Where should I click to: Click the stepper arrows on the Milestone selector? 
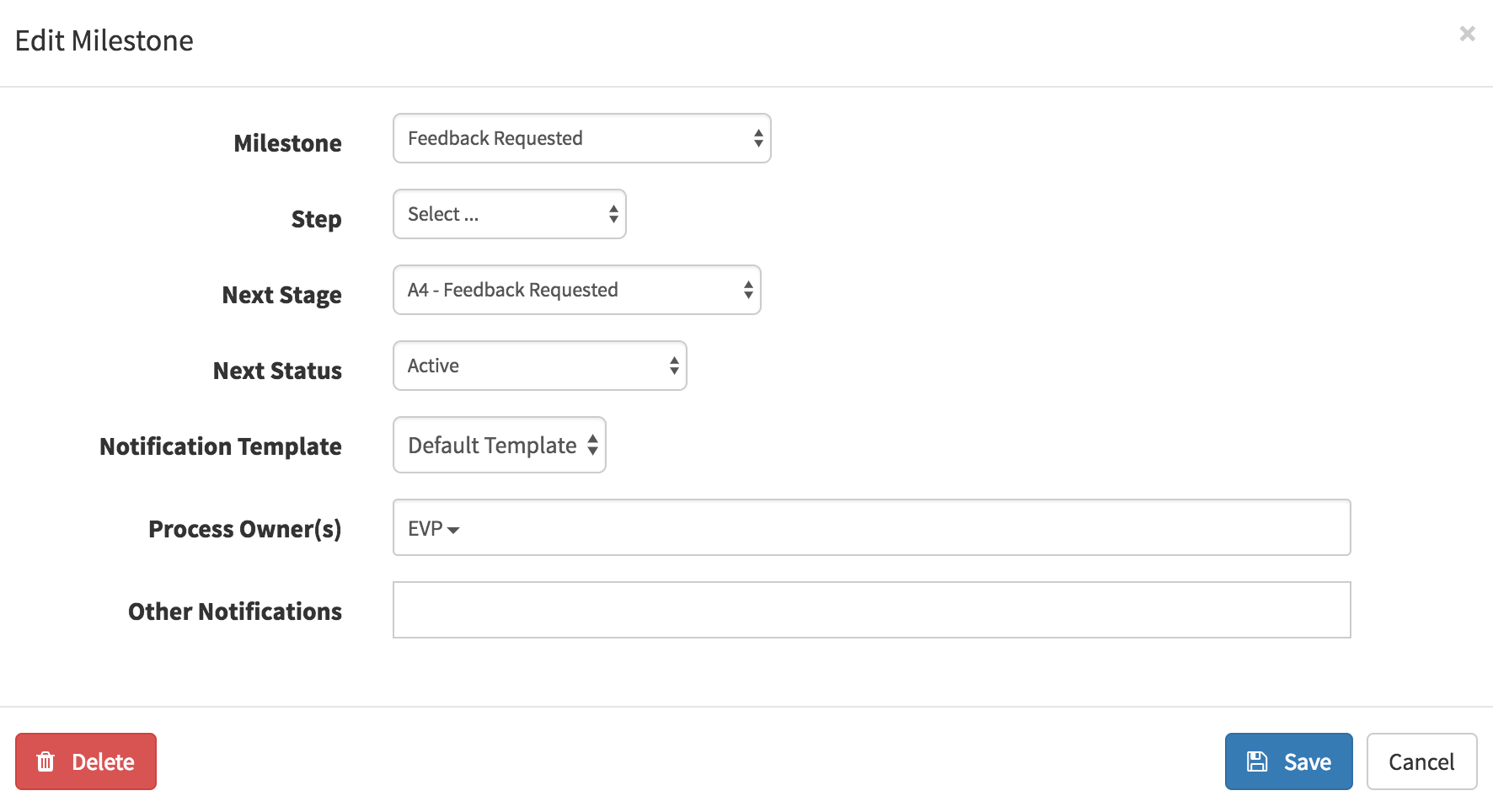(757, 137)
